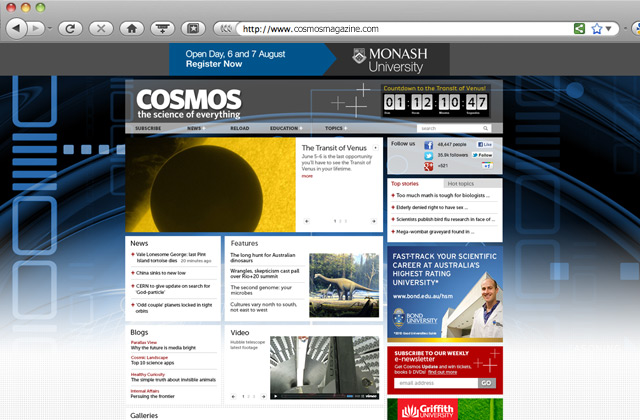Open the NEWS navigation menu
This screenshot has width=640, height=420.
[194, 128]
